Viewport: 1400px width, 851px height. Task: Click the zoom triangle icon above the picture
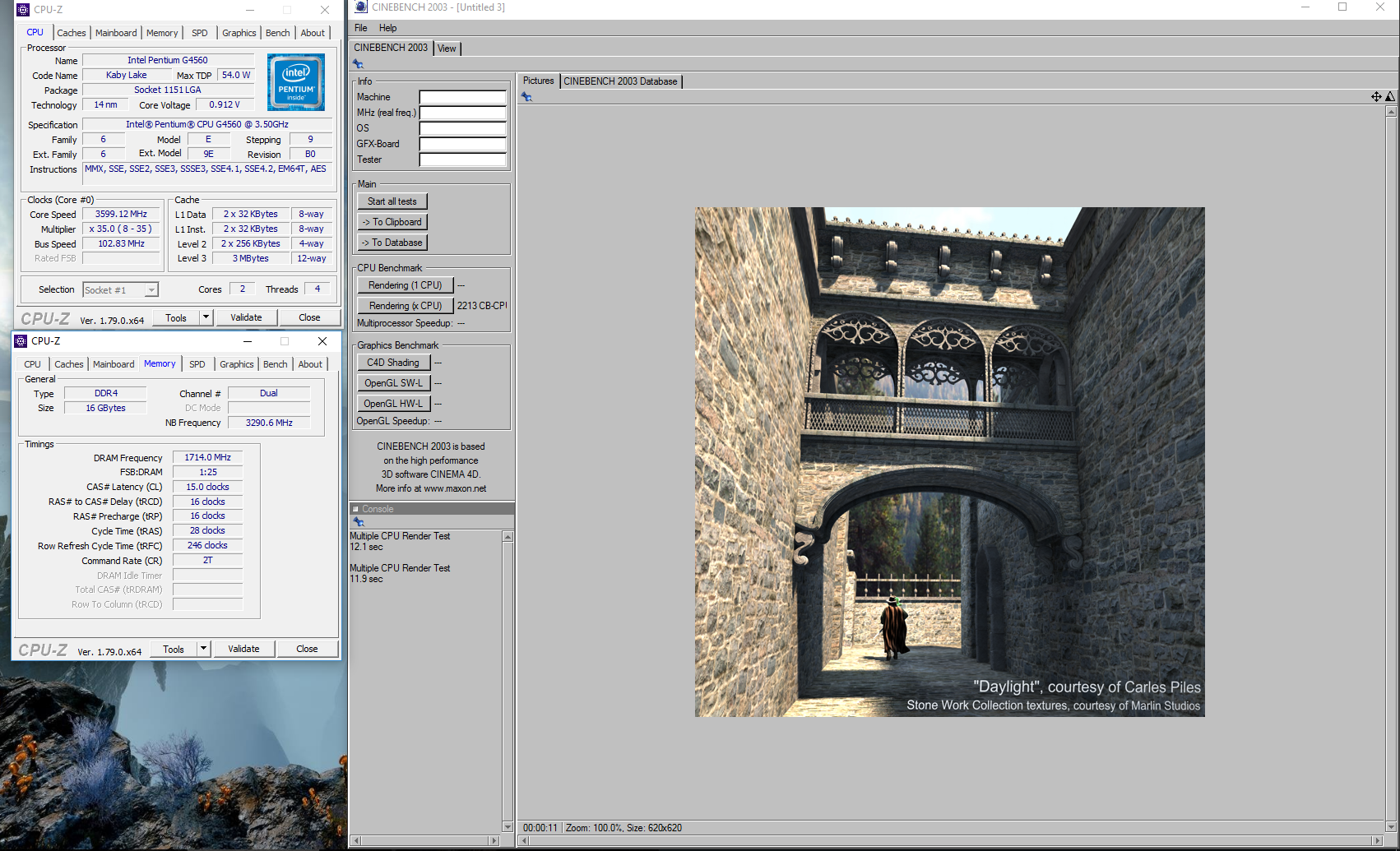(x=1390, y=97)
